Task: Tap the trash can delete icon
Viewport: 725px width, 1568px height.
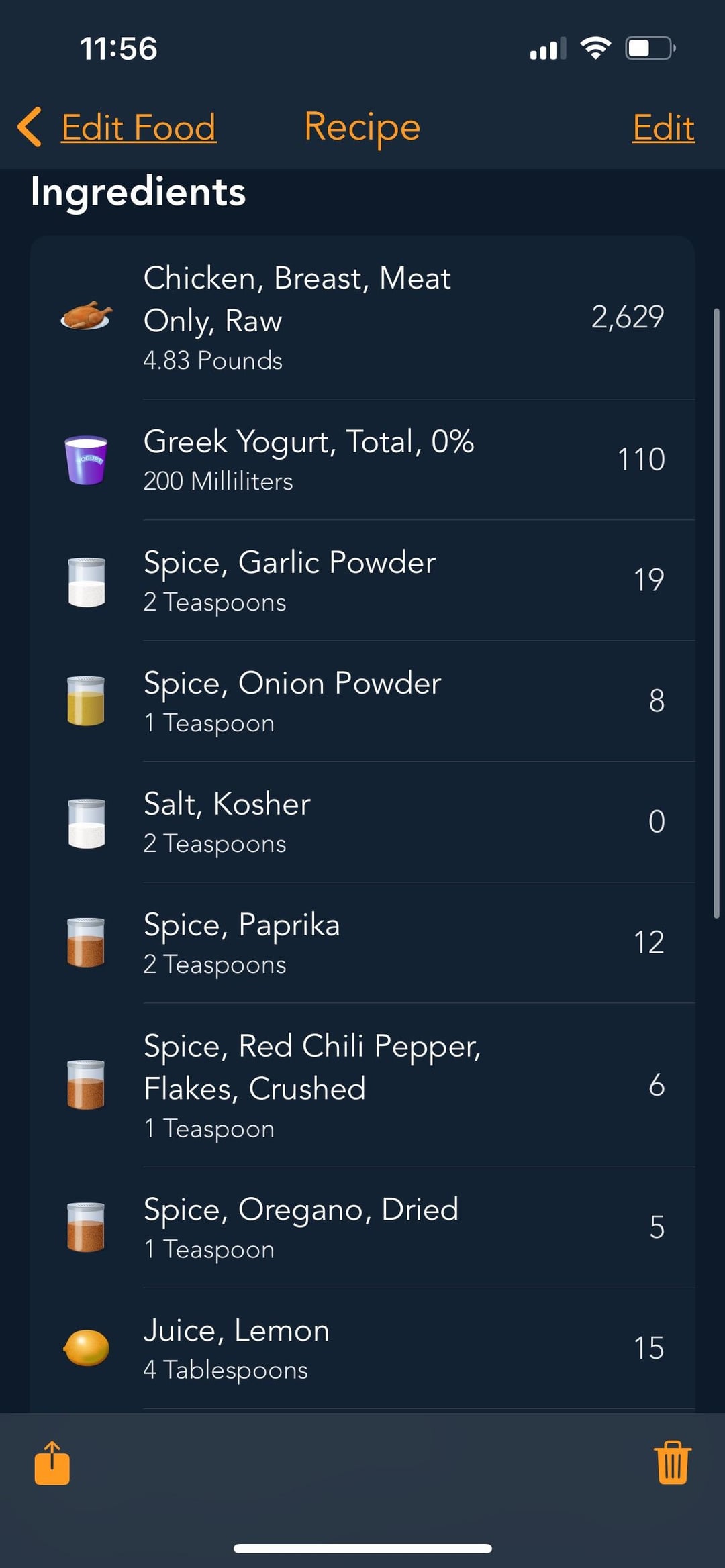Action: 672,1463
